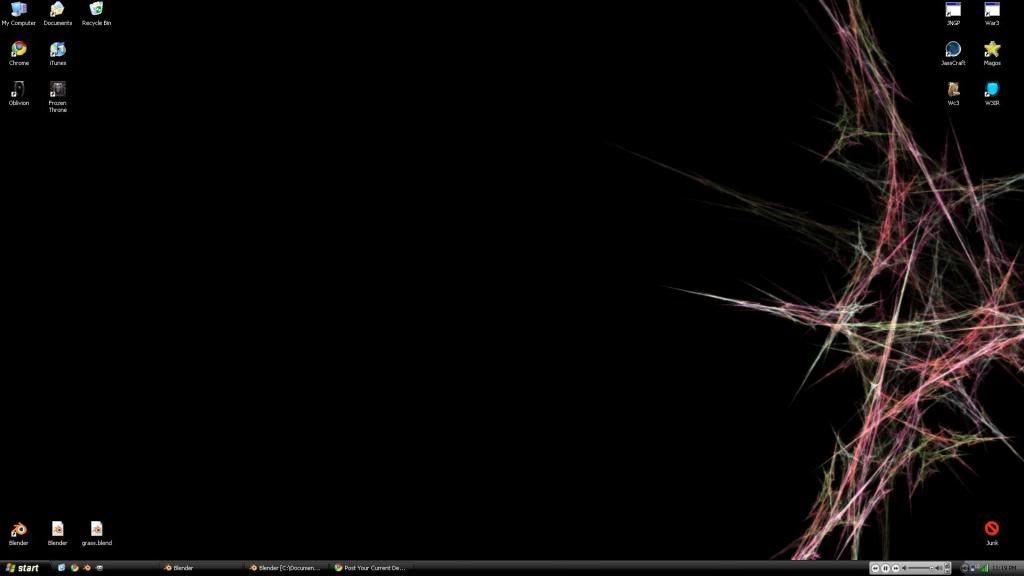
Task: Click next track on taskbar player
Action: 895,568
